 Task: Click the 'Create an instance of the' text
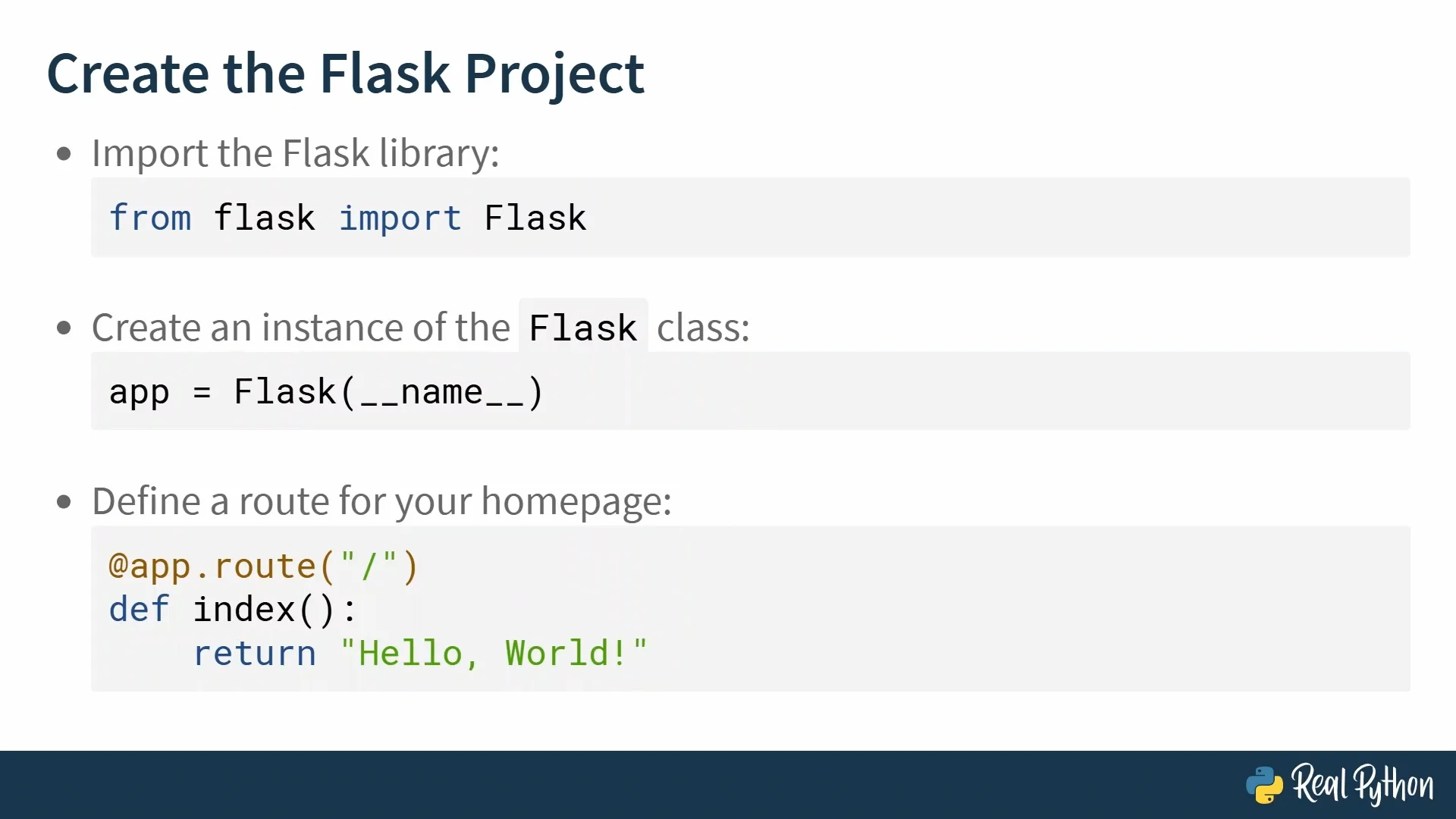(x=300, y=328)
